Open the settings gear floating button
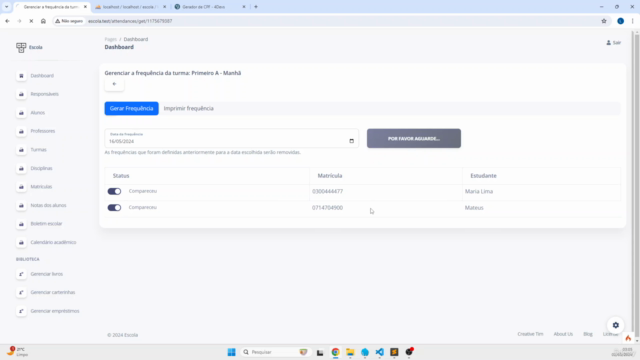The height and width of the screenshot is (360, 640). pos(616,325)
